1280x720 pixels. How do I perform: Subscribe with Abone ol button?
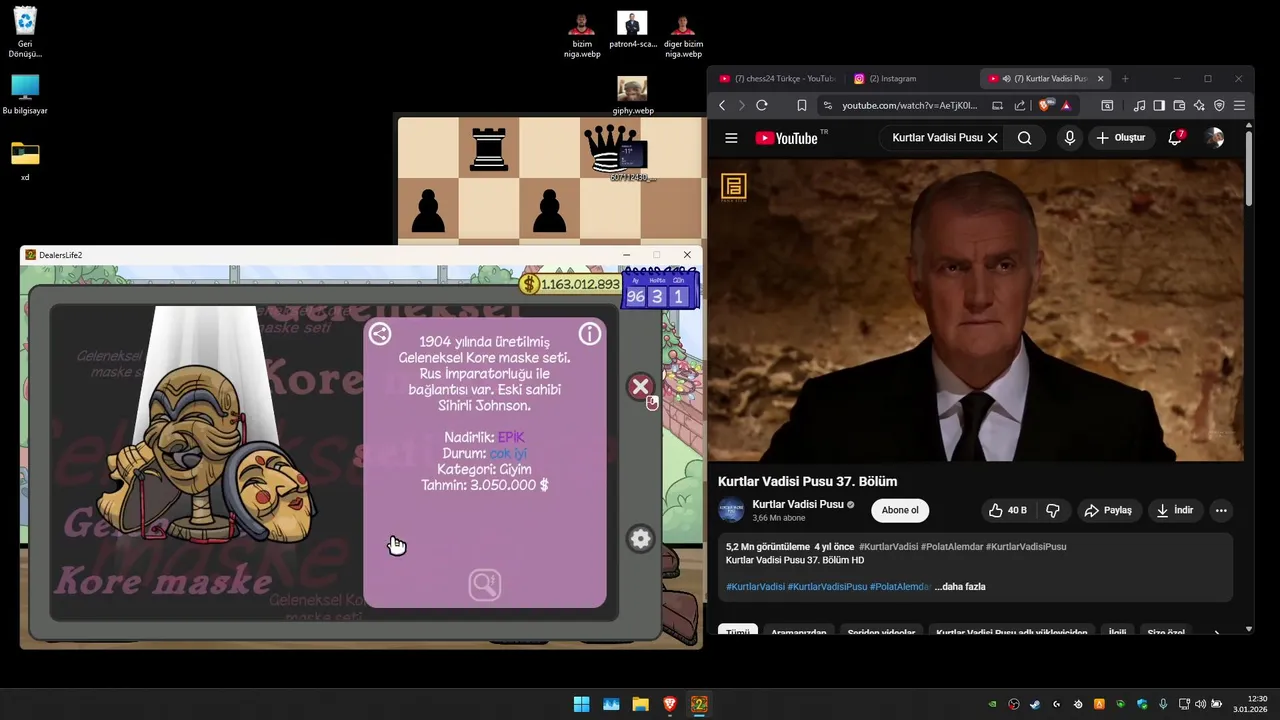click(x=900, y=510)
